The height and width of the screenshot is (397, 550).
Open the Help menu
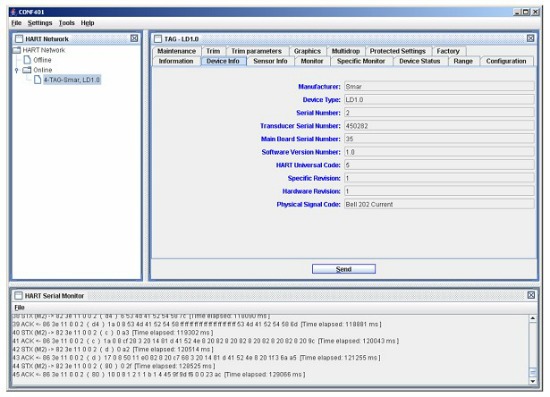tap(87, 23)
